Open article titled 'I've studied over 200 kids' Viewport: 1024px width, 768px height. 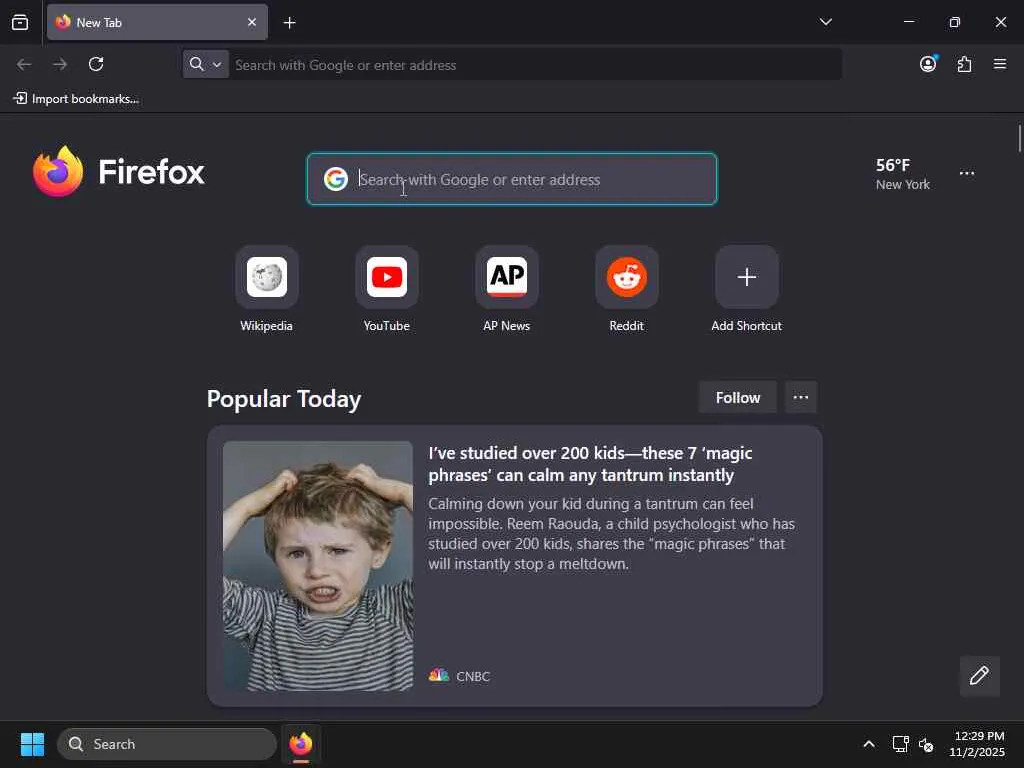(590, 464)
